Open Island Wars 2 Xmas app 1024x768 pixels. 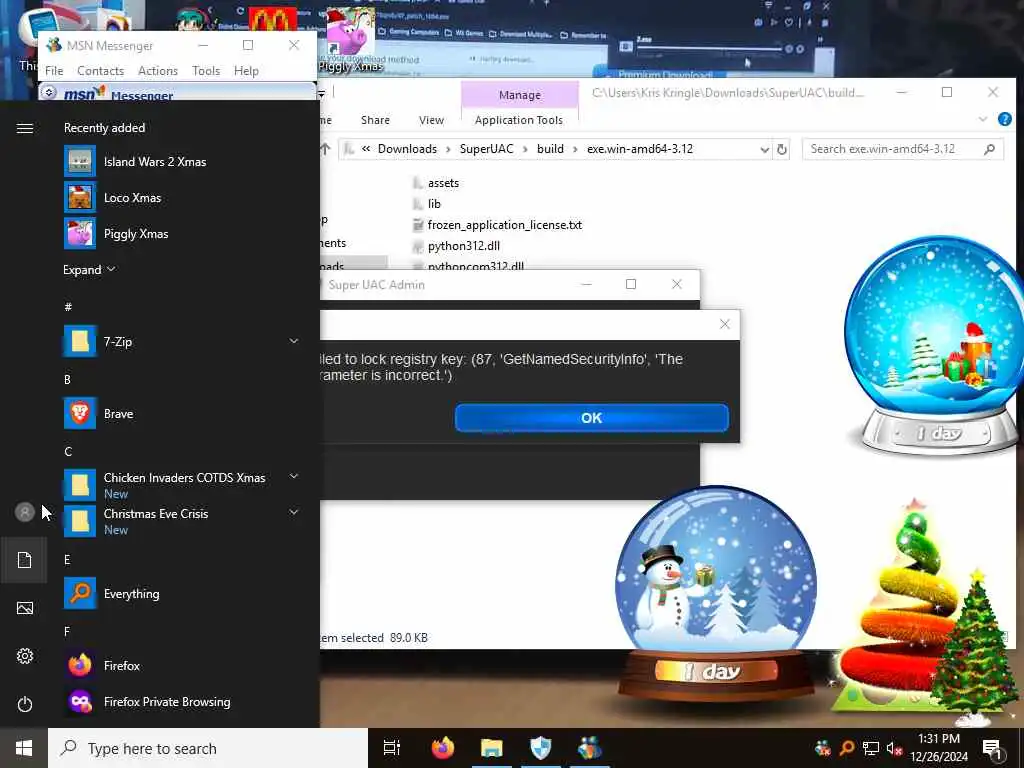pos(155,162)
